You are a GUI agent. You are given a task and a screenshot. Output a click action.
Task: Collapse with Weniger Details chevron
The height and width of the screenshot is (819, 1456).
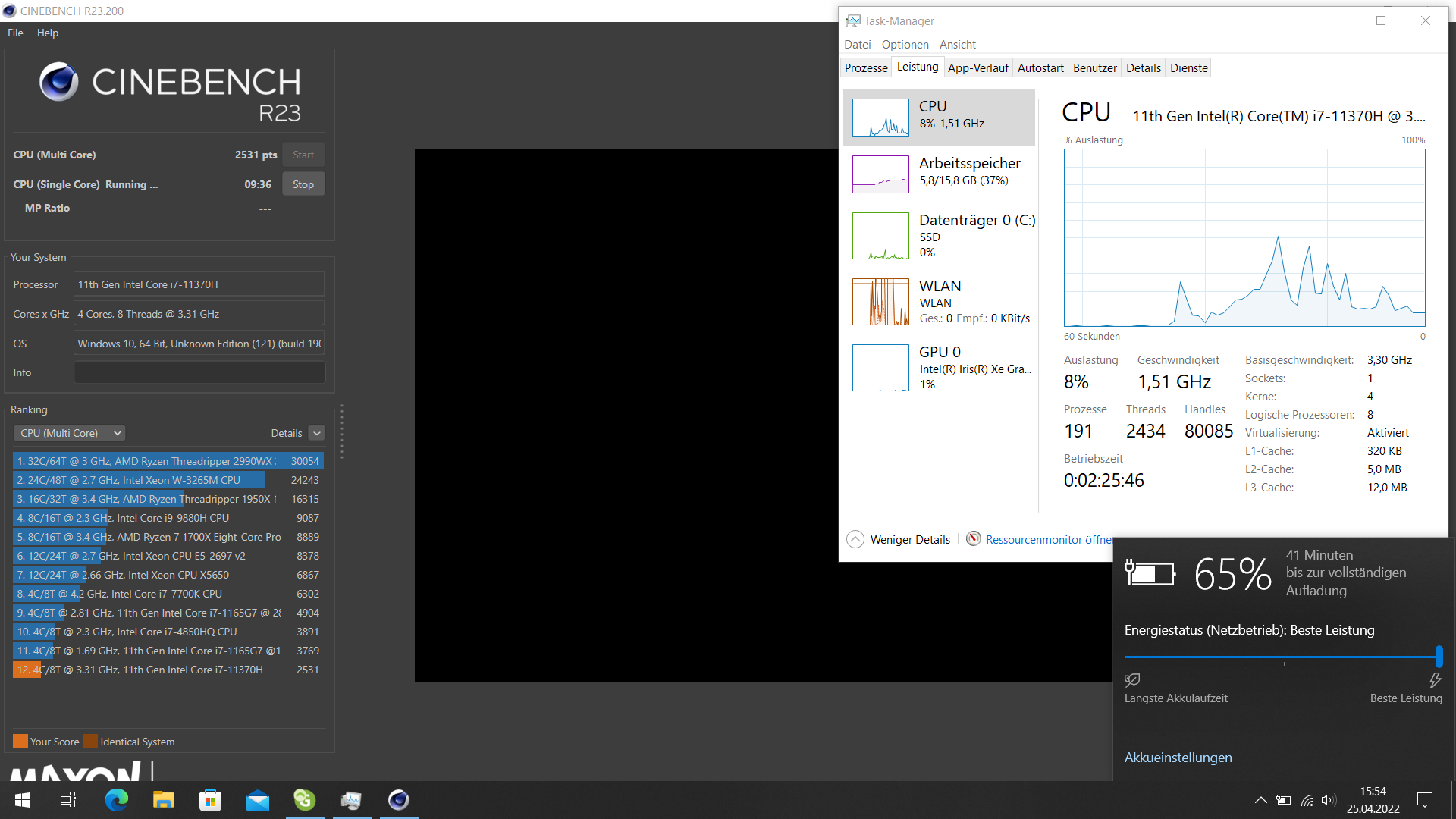click(855, 539)
